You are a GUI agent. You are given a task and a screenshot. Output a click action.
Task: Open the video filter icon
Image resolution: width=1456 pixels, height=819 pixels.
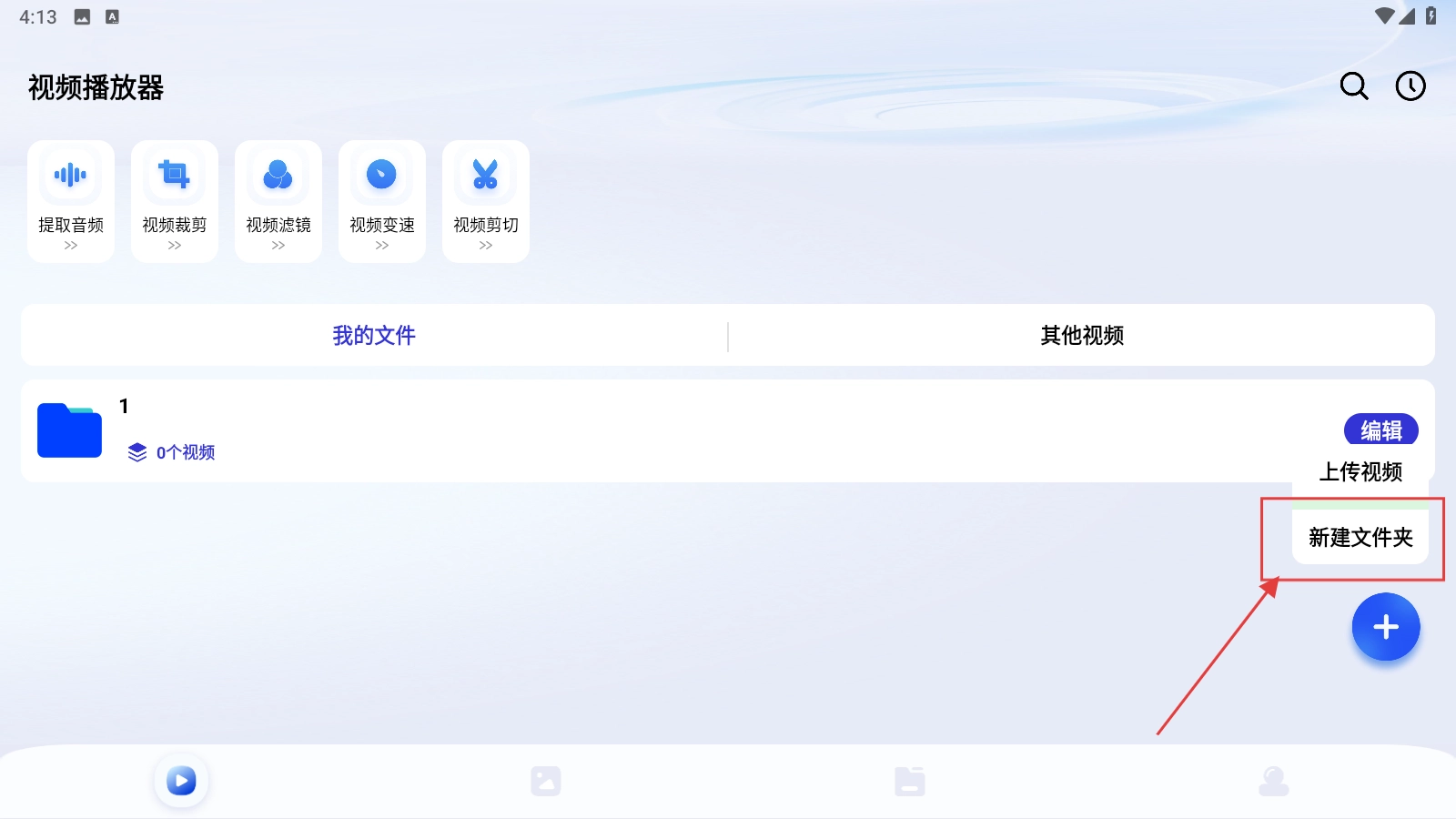point(278,175)
